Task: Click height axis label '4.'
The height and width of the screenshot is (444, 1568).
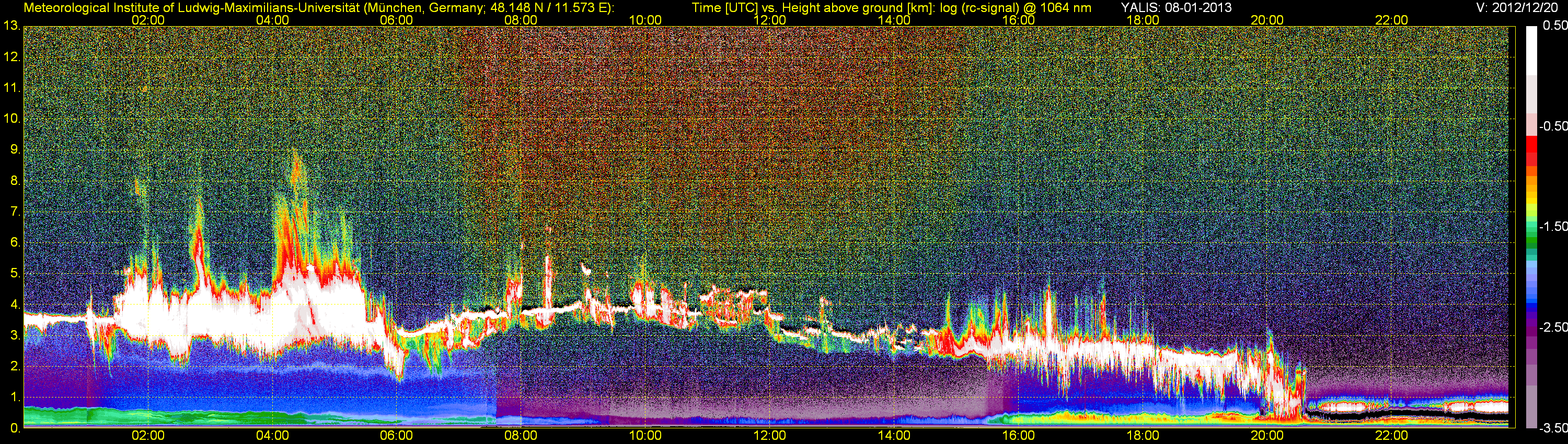Action: [15, 305]
